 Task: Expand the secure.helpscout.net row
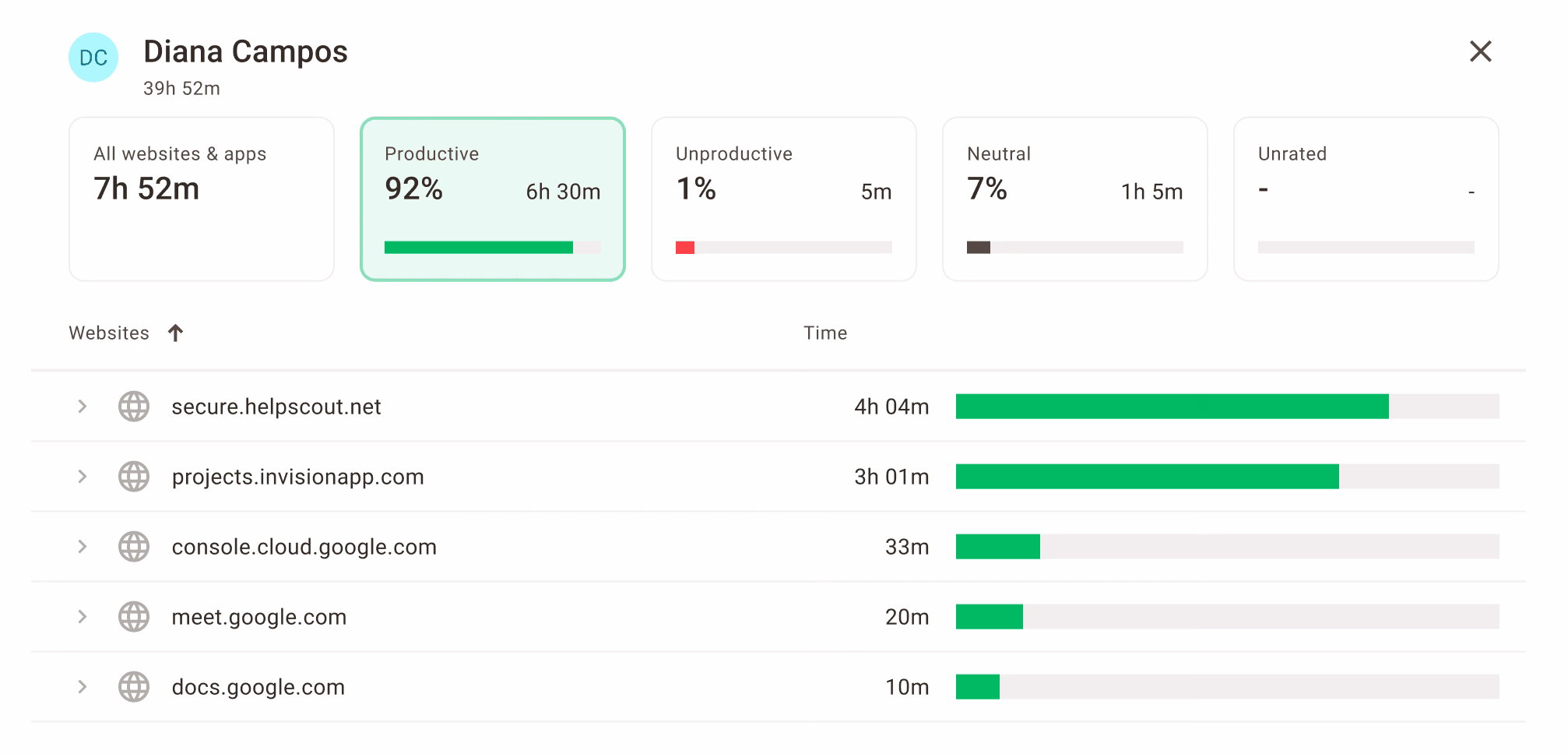[82, 407]
